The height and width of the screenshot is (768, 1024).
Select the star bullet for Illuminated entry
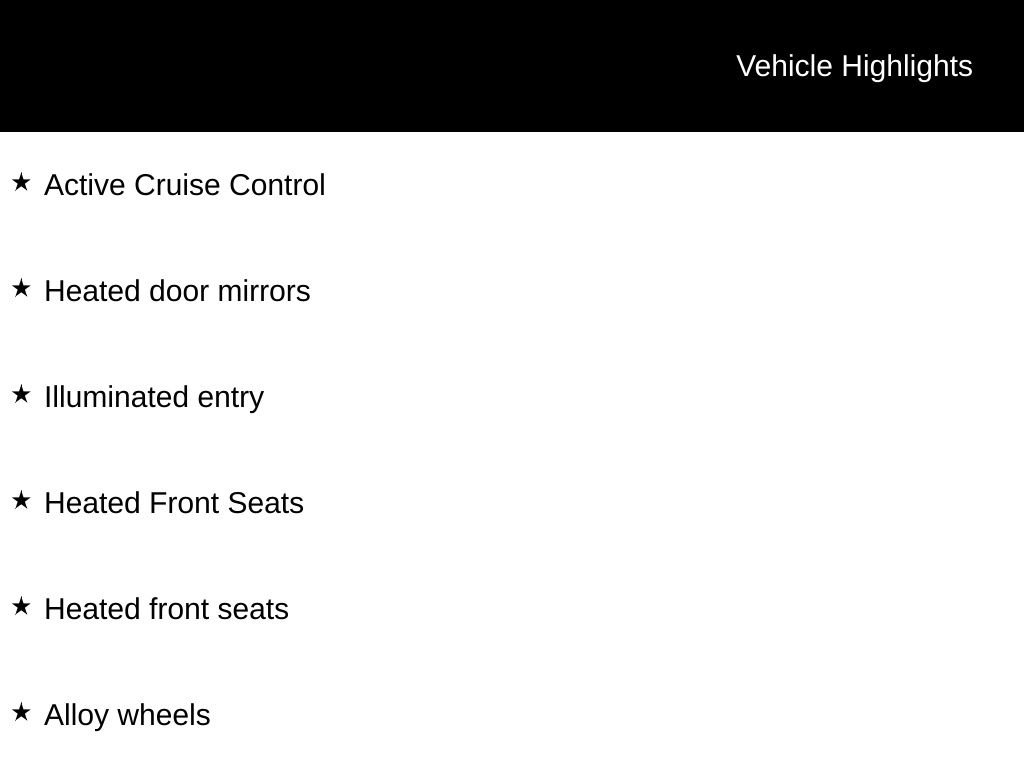21,395
